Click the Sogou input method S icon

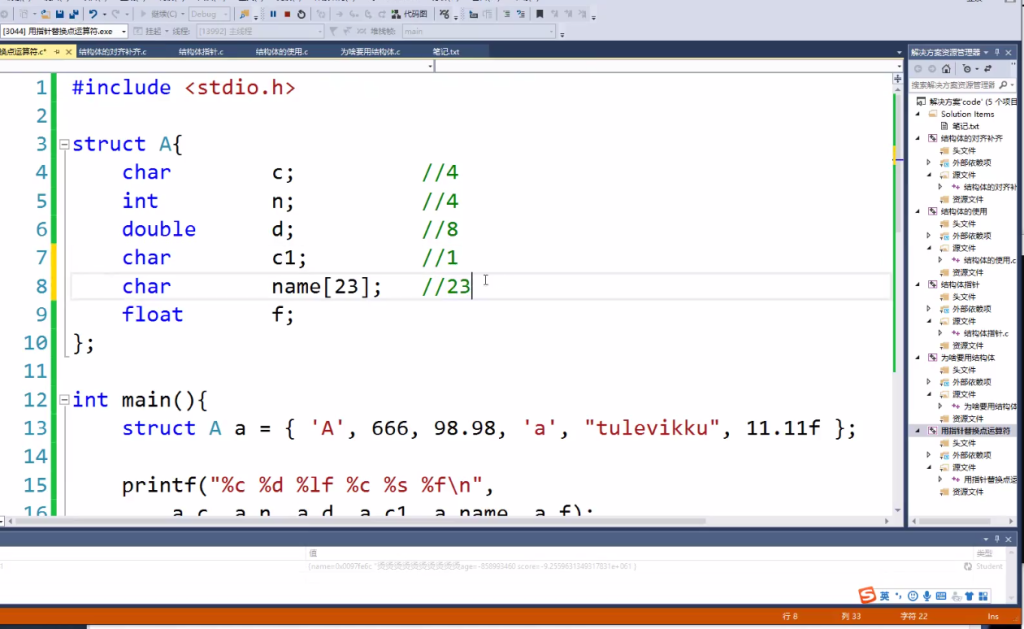coord(867,595)
